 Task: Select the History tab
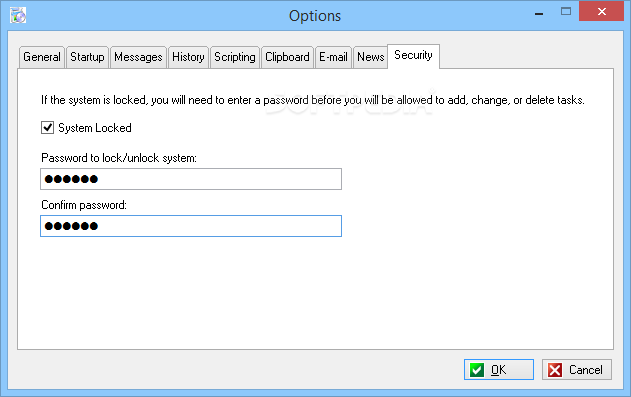188,57
